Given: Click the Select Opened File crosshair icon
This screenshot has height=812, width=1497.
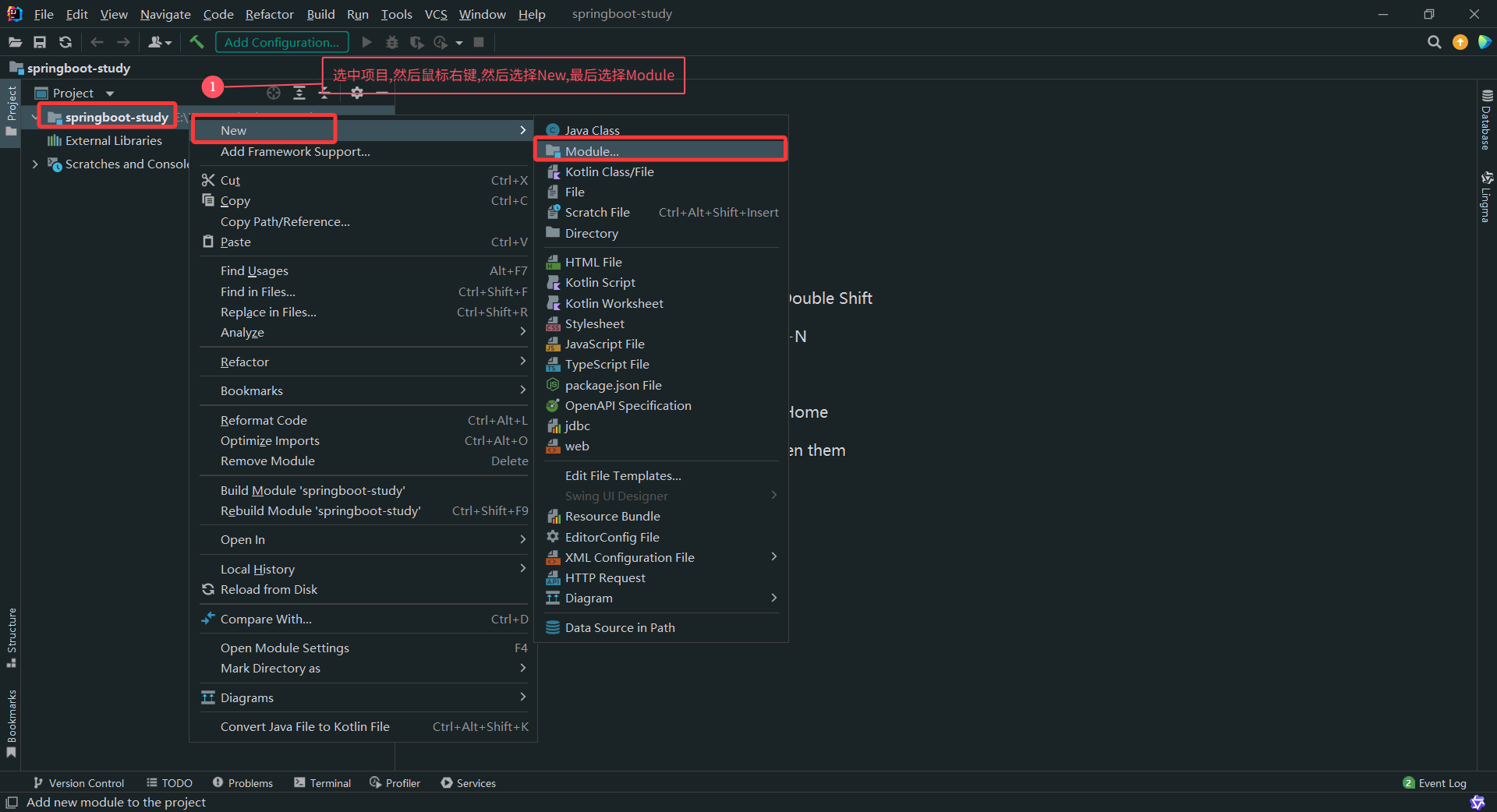Looking at the screenshot, I should pyautogui.click(x=274, y=93).
